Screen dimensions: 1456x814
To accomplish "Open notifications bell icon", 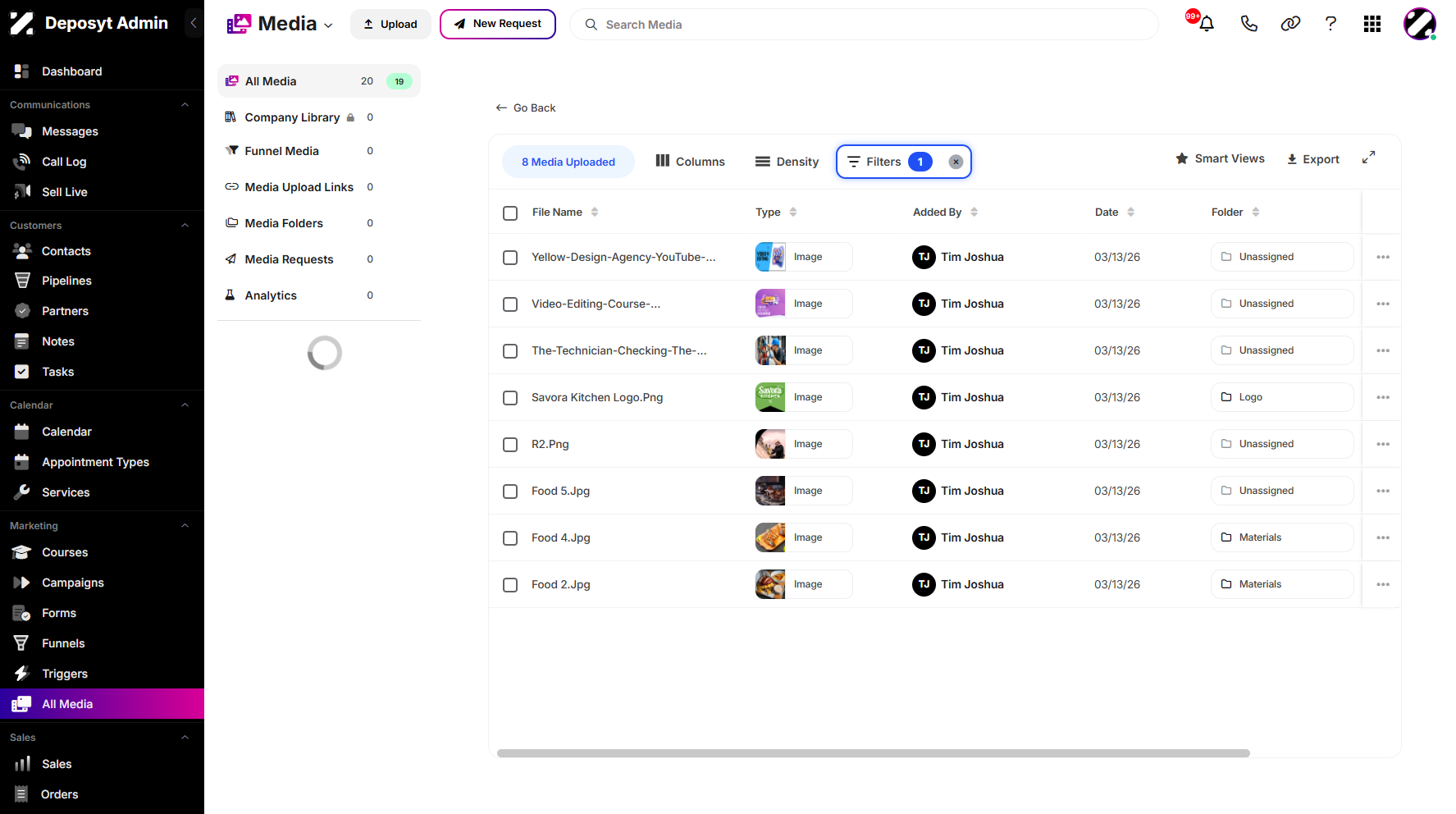I will [x=1206, y=24].
